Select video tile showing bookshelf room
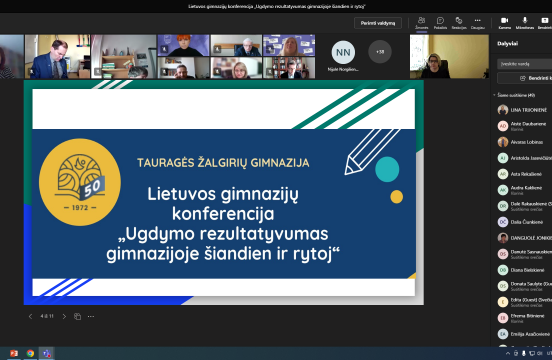Image resolution: width=552 pixels, height=360 pixels. (124, 56)
